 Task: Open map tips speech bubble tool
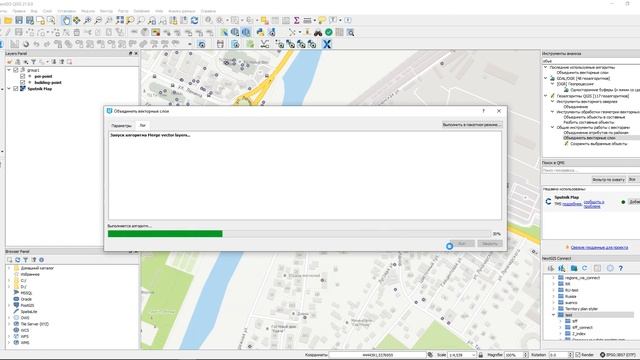(x=322, y=20)
